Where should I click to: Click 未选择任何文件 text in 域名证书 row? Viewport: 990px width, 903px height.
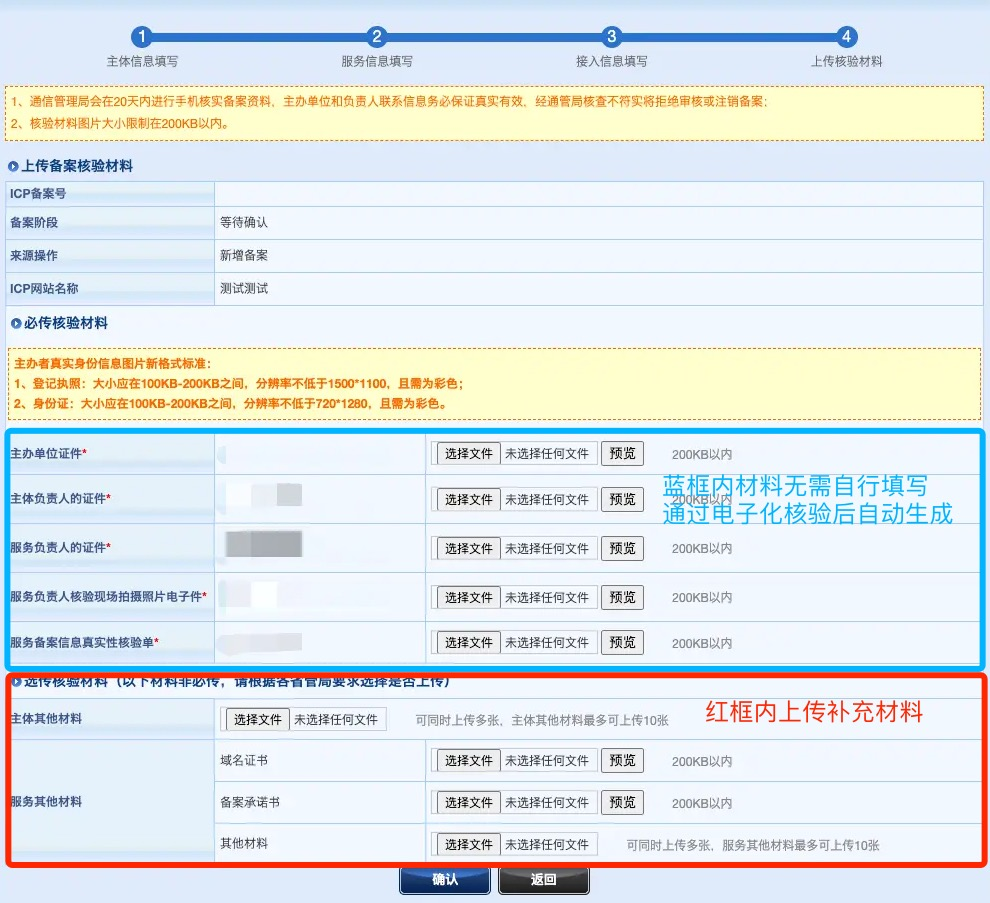tap(547, 762)
